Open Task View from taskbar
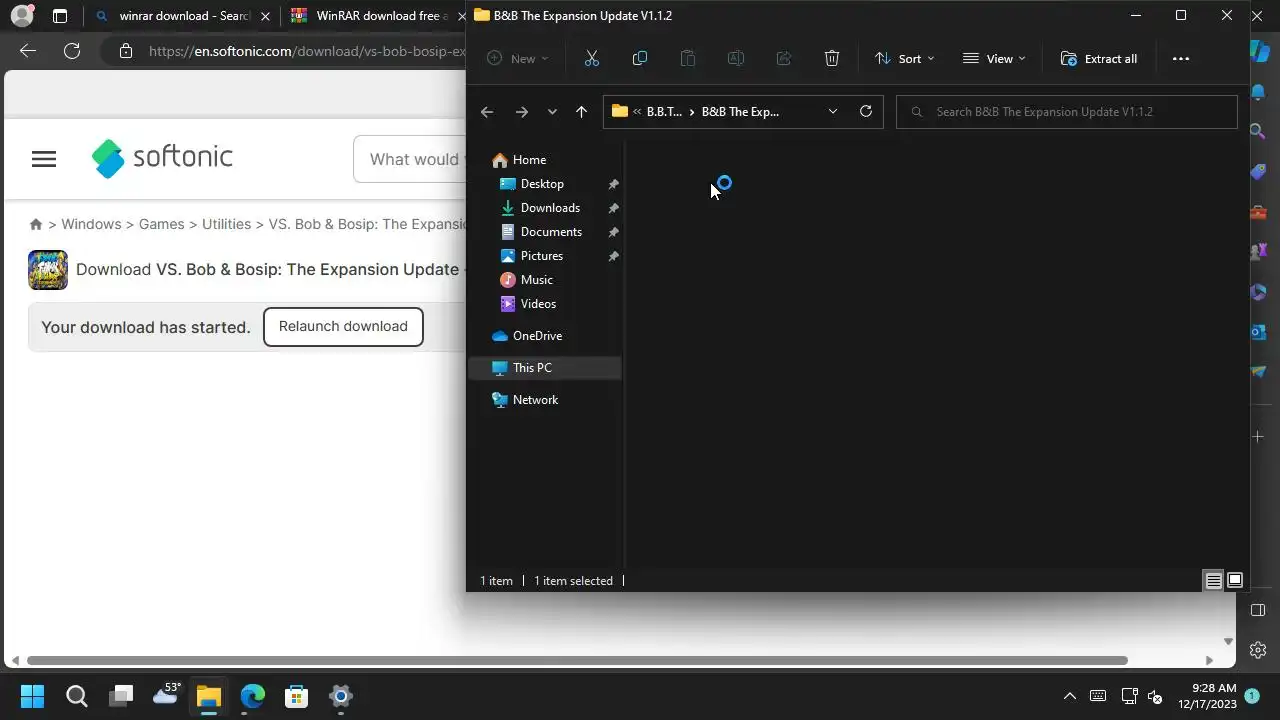This screenshot has height=720, width=1280. point(121,696)
